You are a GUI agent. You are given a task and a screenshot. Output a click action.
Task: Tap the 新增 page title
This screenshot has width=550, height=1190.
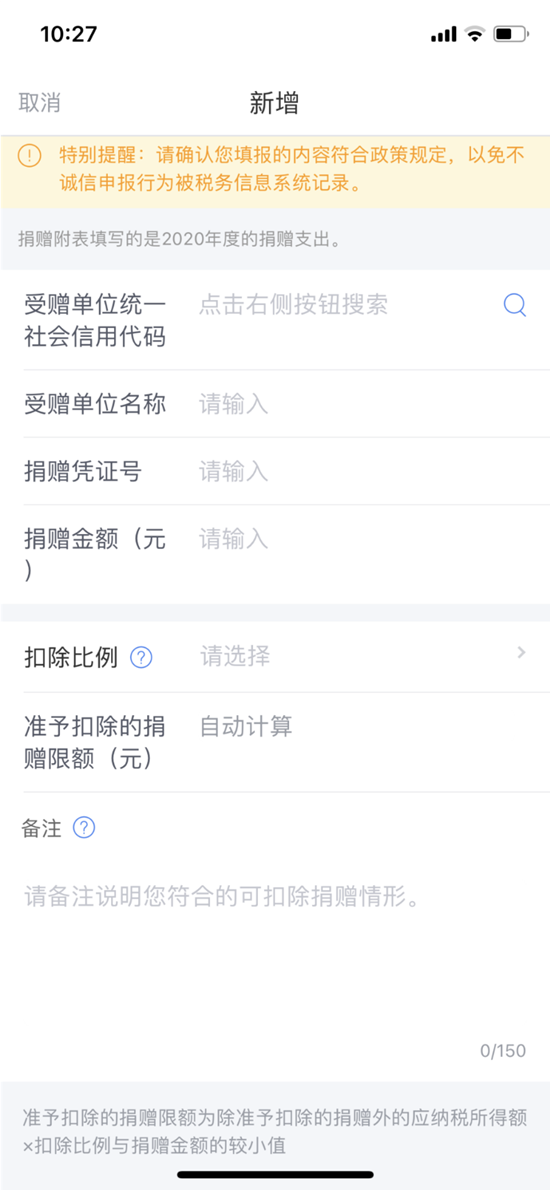(275, 102)
